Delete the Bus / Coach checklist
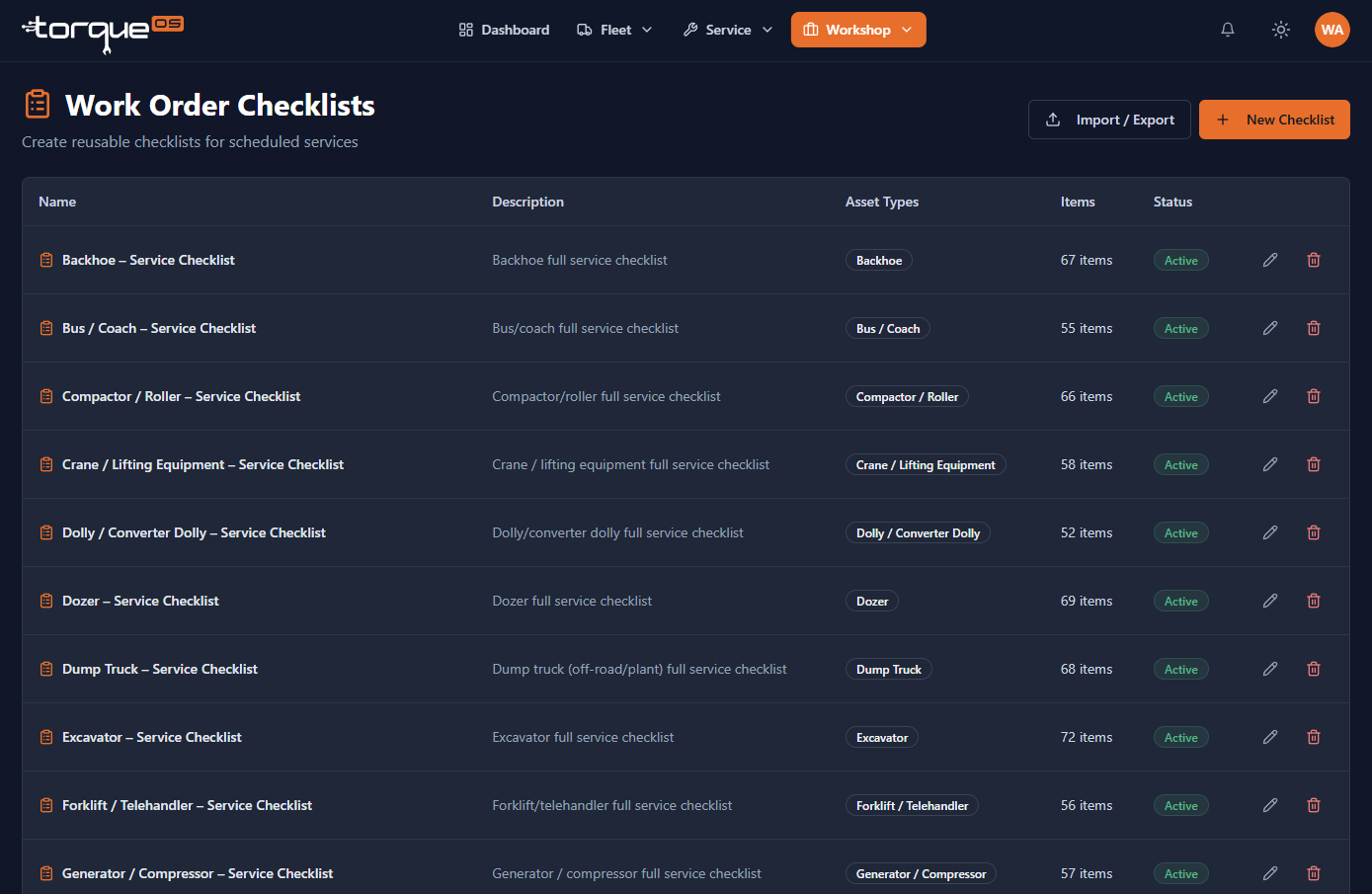This screenshot has width=1372, height=894. click(x=1314, y=328)
